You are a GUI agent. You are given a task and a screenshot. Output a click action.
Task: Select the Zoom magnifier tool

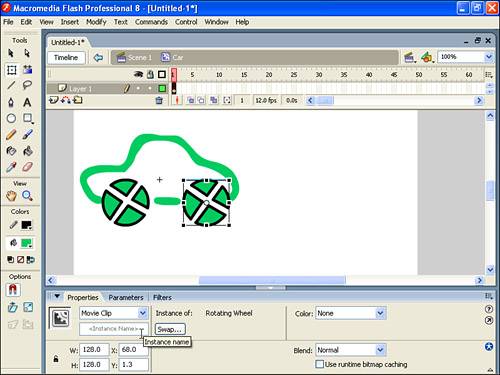coord(27,196)
